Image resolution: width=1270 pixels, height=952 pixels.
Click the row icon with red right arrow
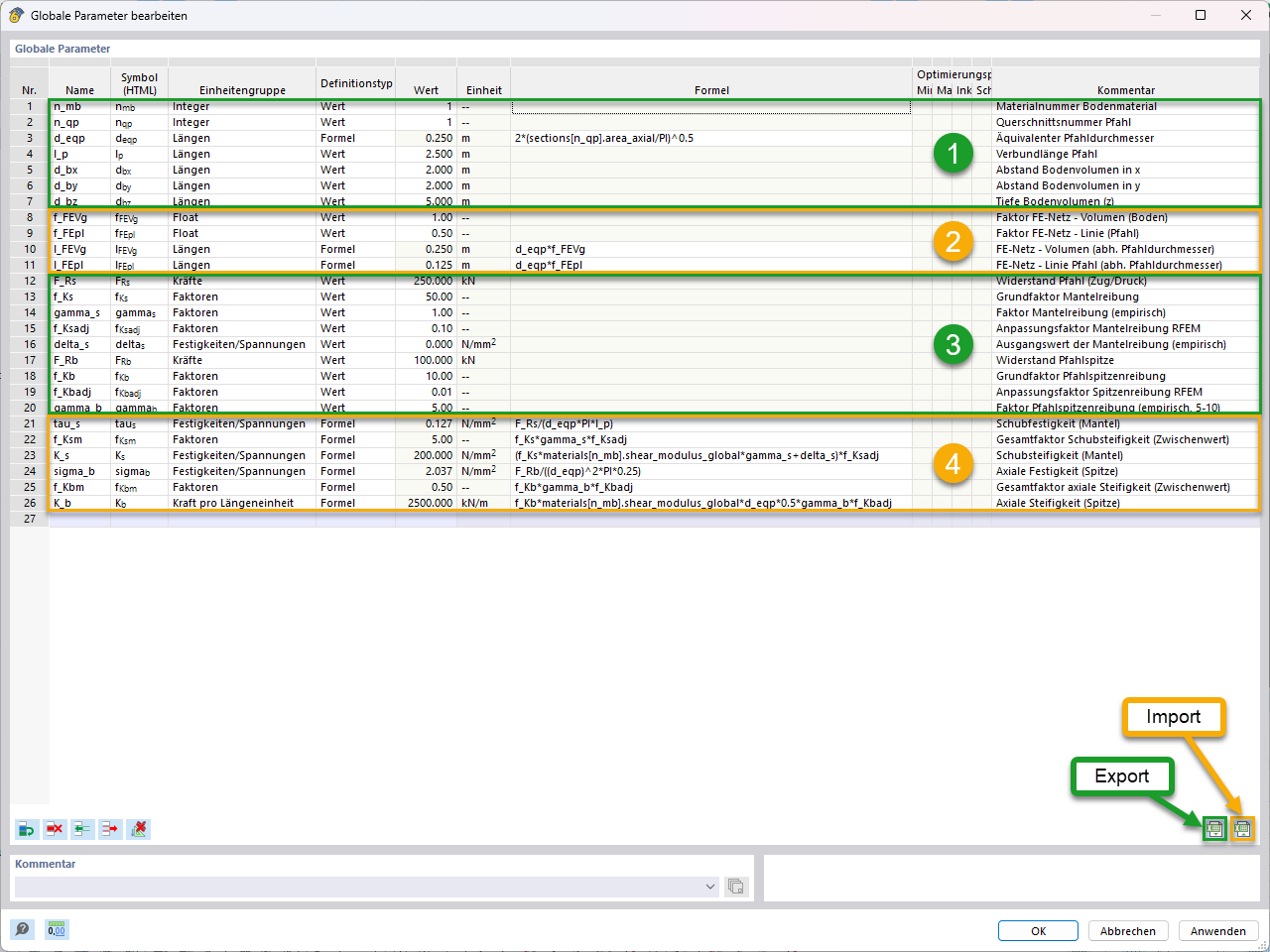point(110,829)
